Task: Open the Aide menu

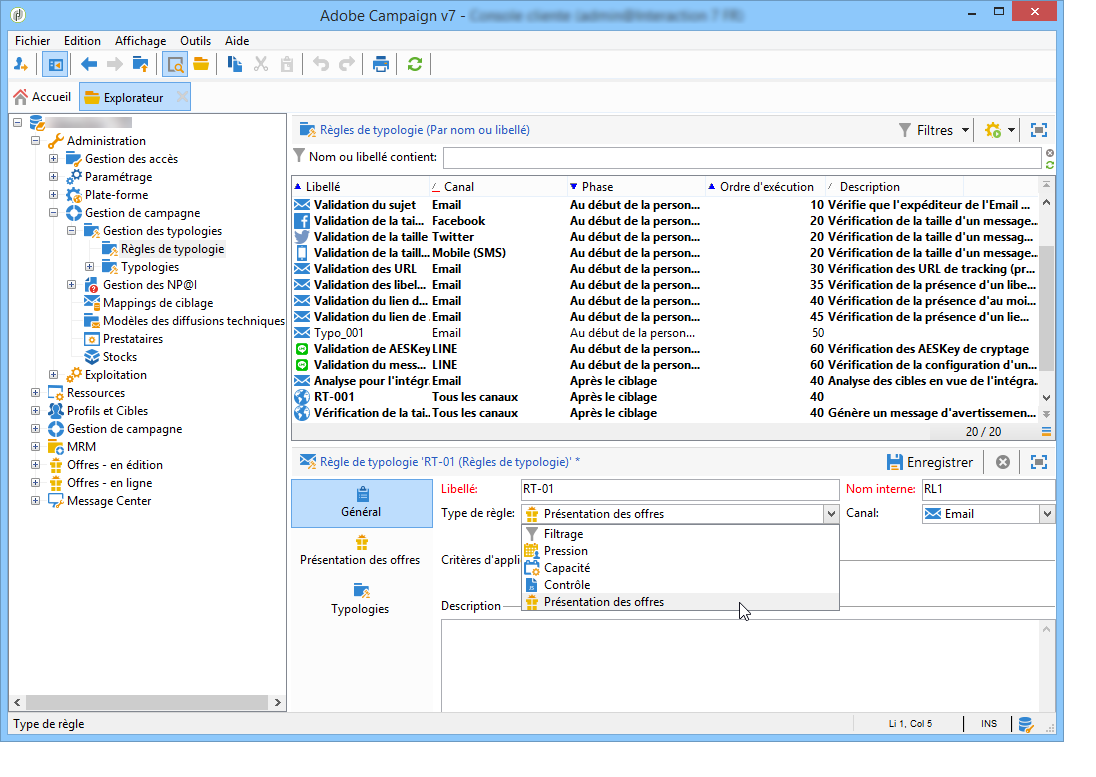Action: click(237, 41)
